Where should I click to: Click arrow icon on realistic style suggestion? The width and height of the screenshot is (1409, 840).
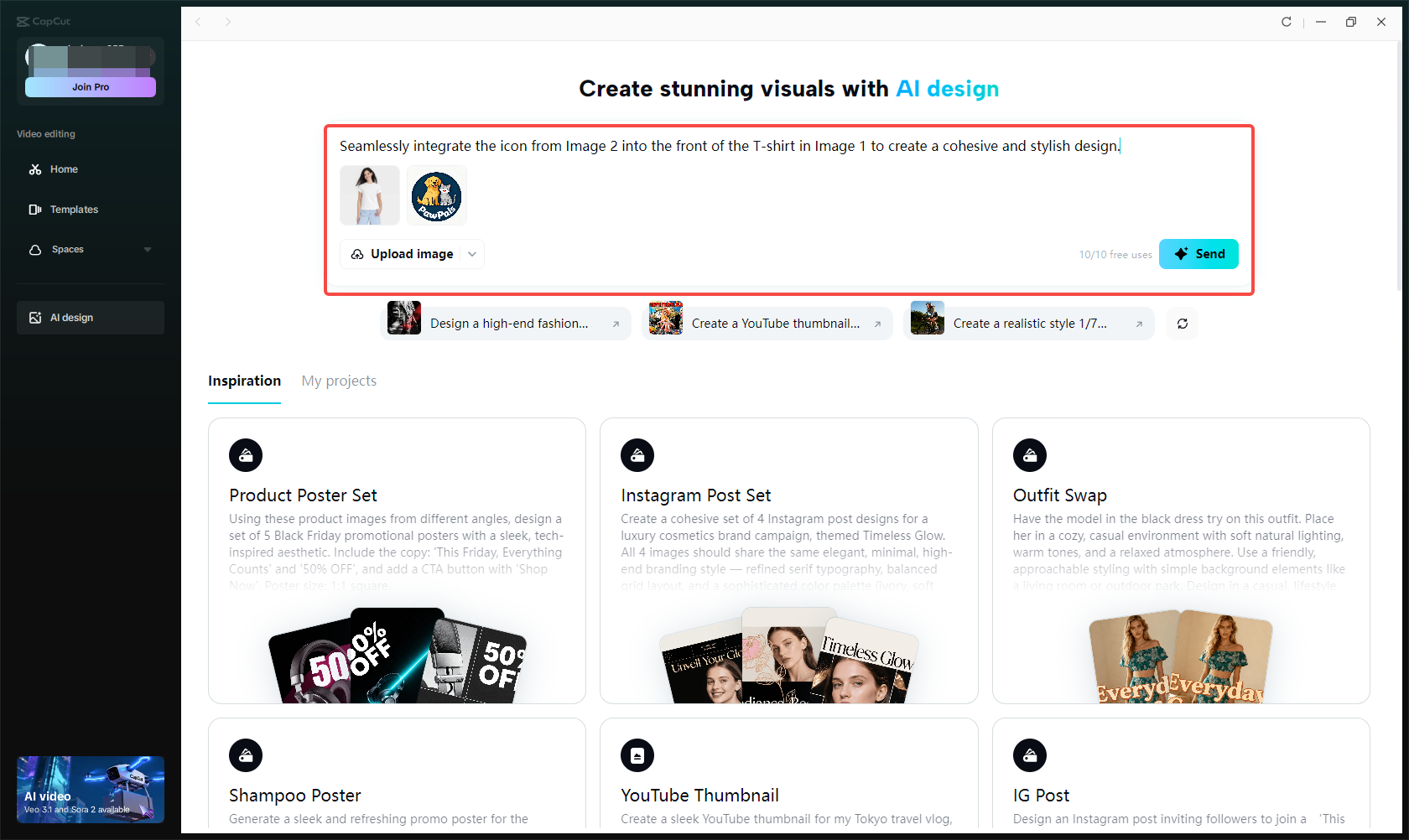(1139, 324)
